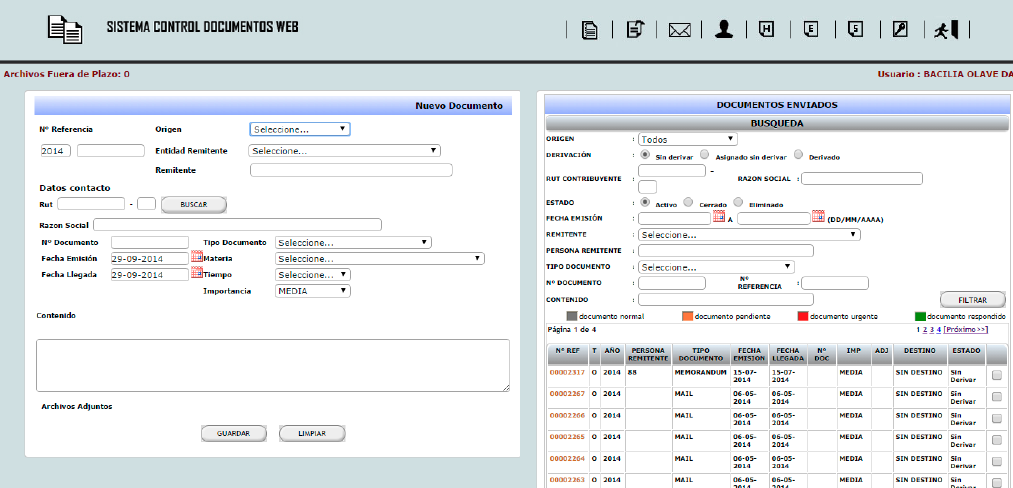The width and height of the screenshot is (1013, 488).
Task: Select Asignado sin derivar radio option
Action: pyautogui.click(x=705, y=155)
